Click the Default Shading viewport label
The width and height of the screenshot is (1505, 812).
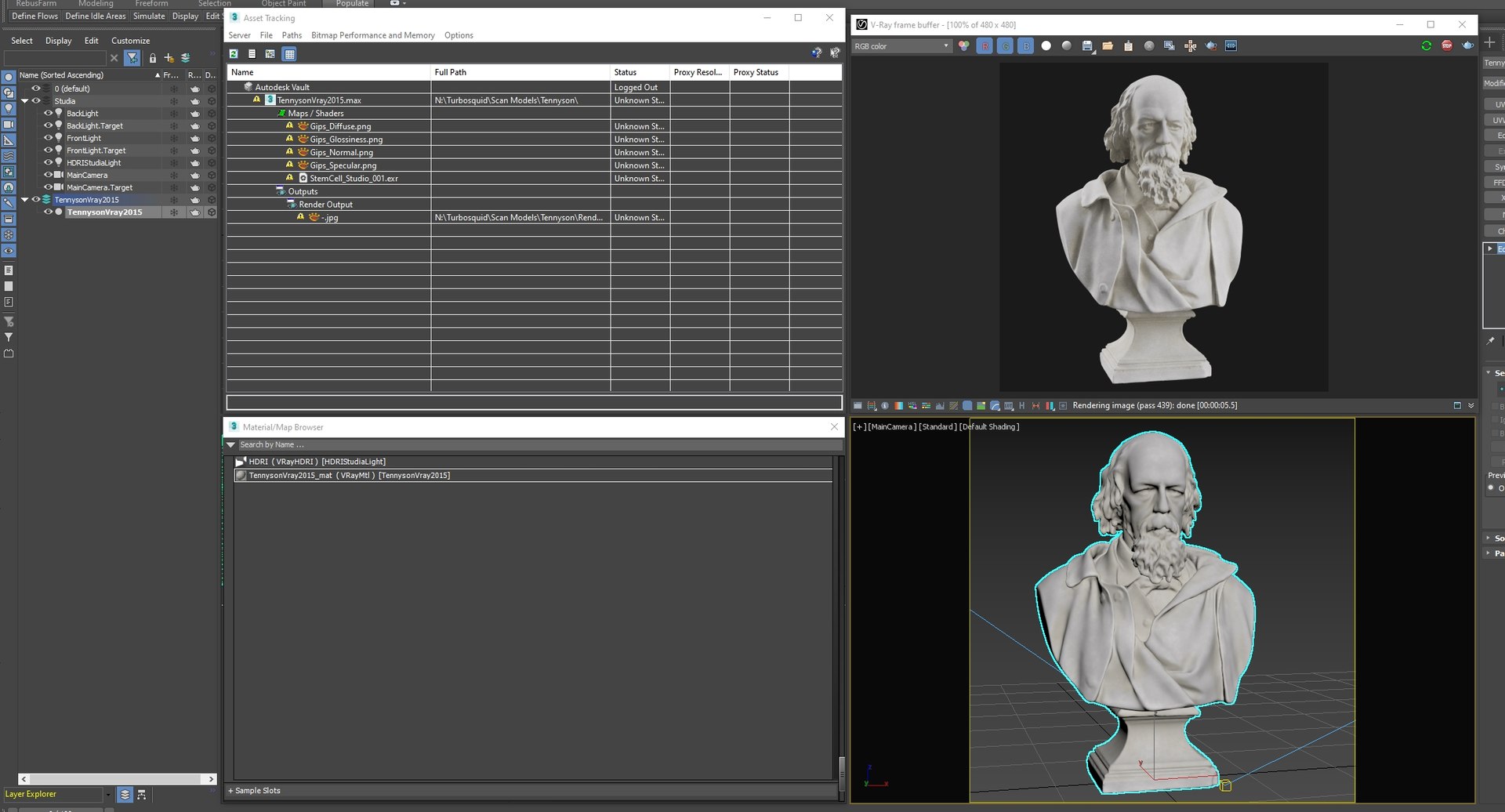[x=989, y=427]
